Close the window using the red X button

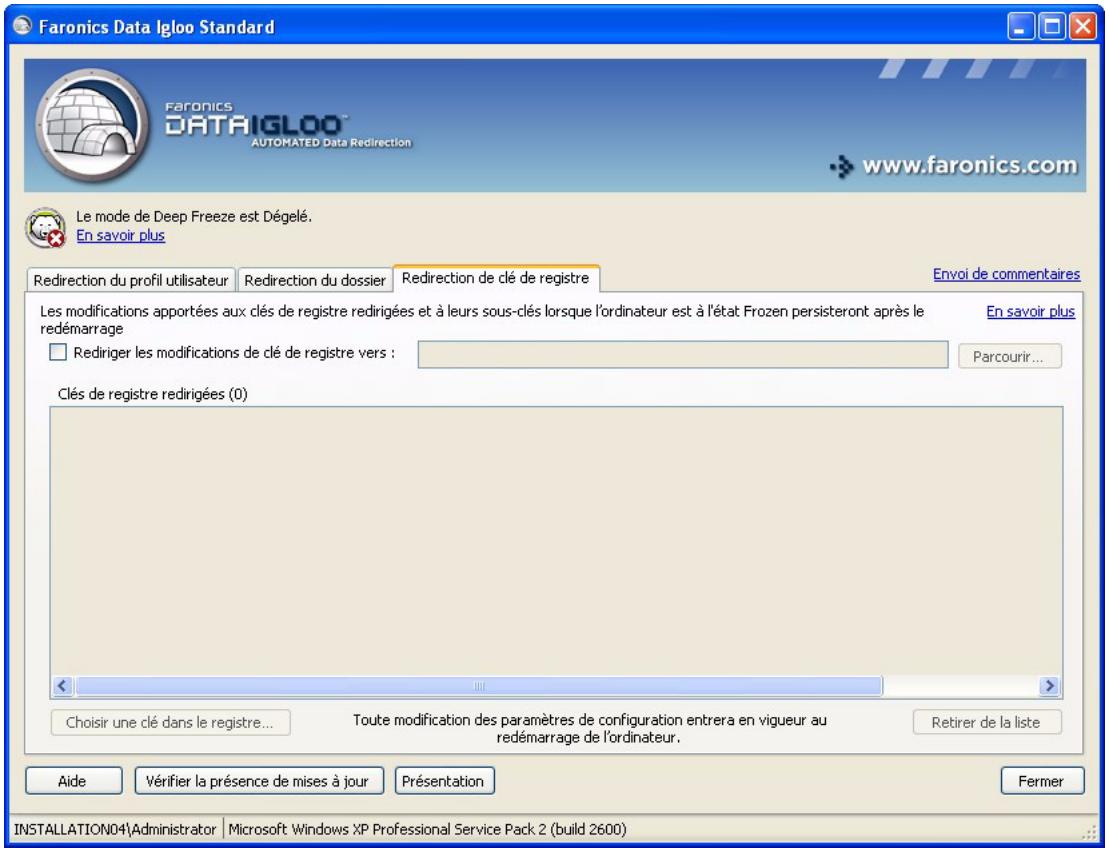coord(1083,27)
